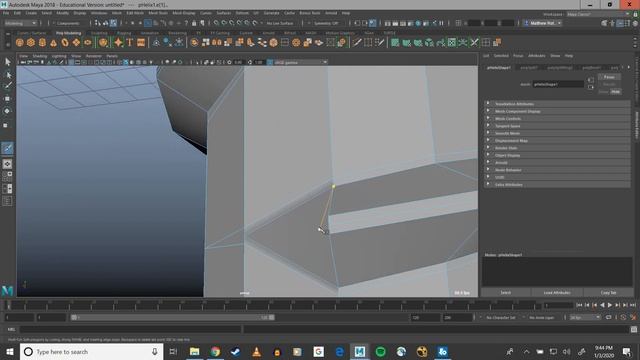Open VLC media player from the taskbar

tap(256, 351)
